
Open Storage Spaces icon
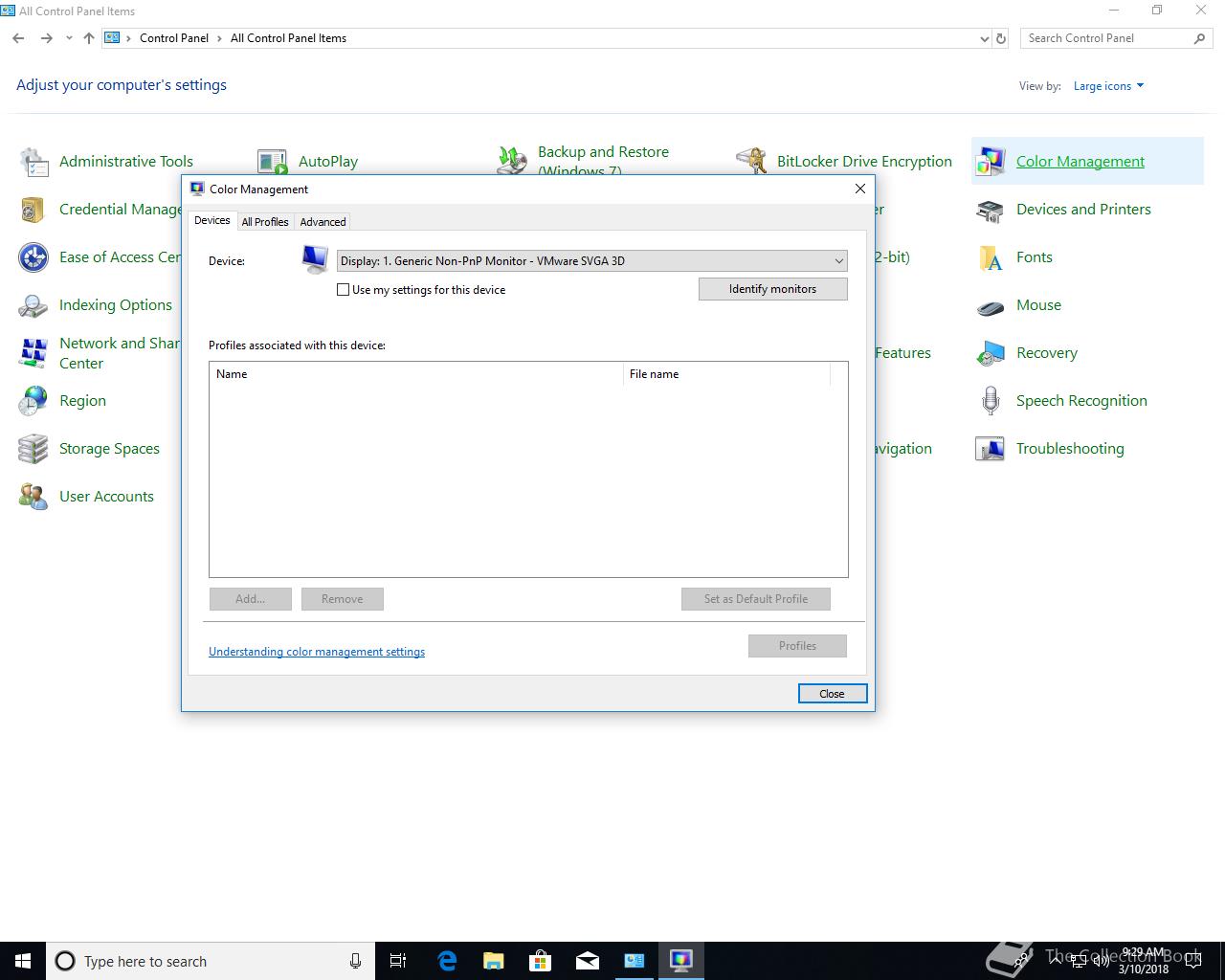point(33,449)
